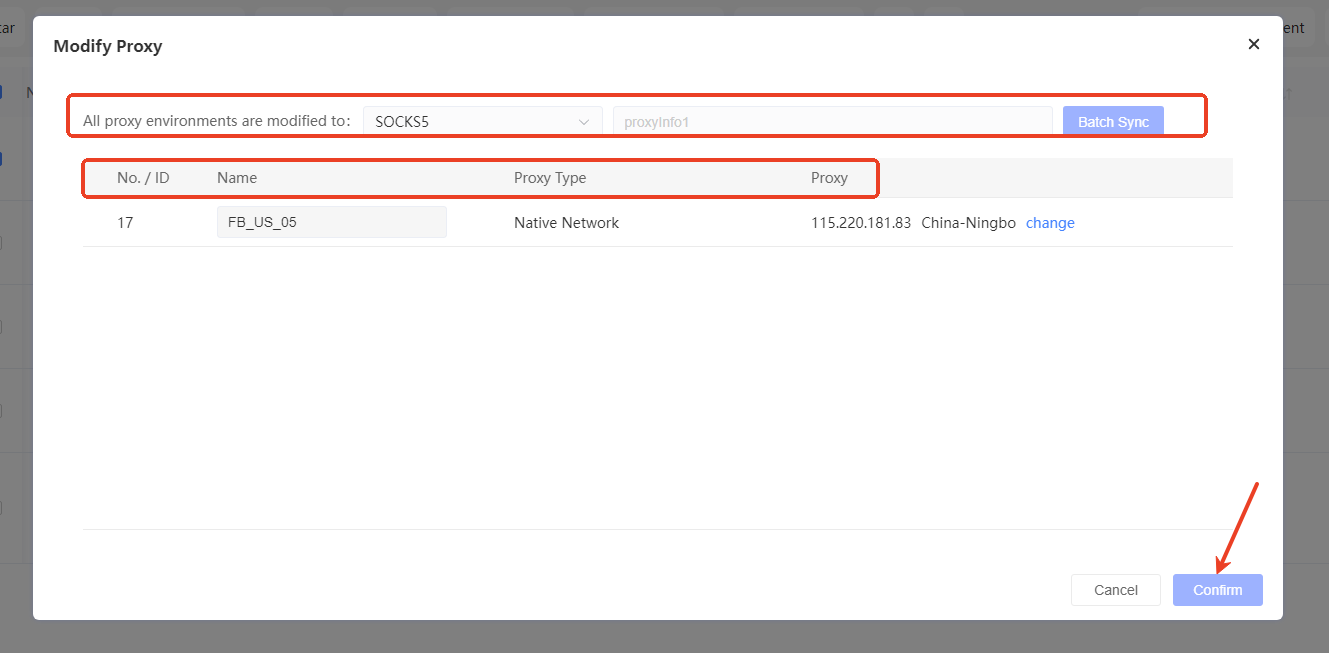Confirm the proxy changes
Viewport: 1329px width, 653px height.
(x=1217, y=590)
